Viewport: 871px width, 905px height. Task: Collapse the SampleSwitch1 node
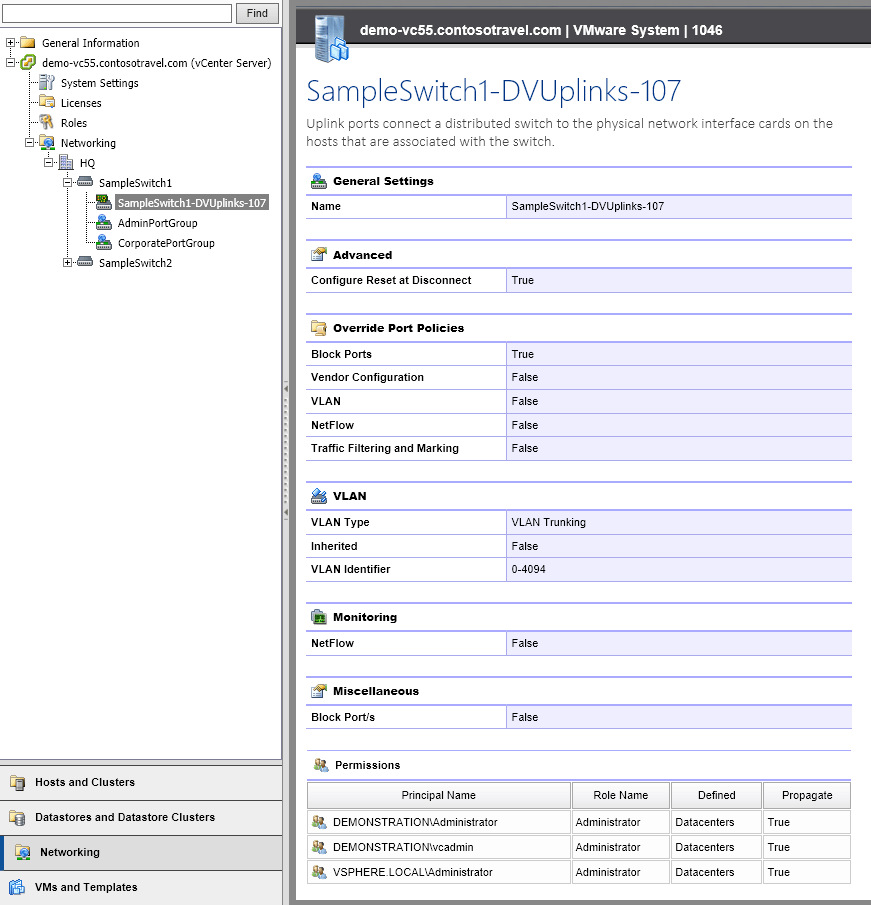click(x=68, y=182)
